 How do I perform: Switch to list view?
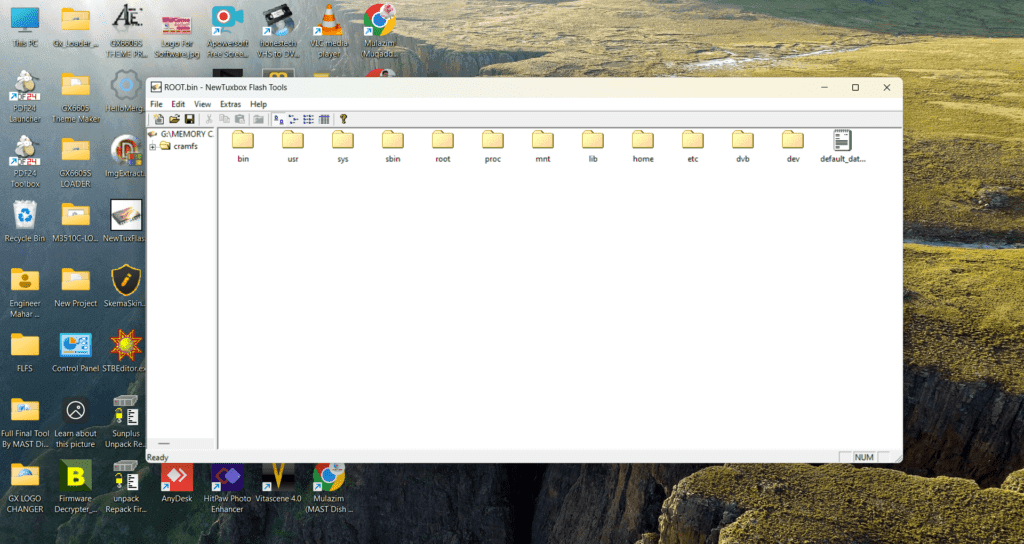point(308,119)
